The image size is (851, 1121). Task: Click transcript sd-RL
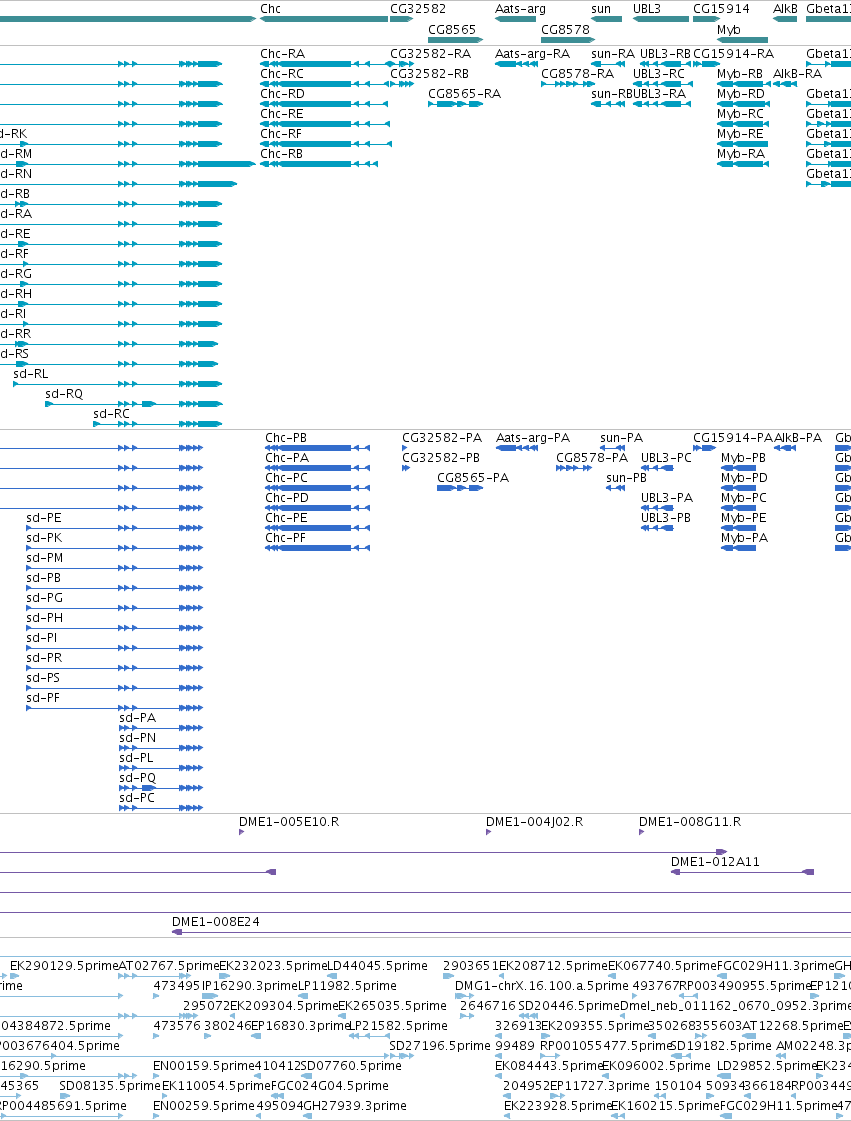pyautogui.click(x=118, y=384)
